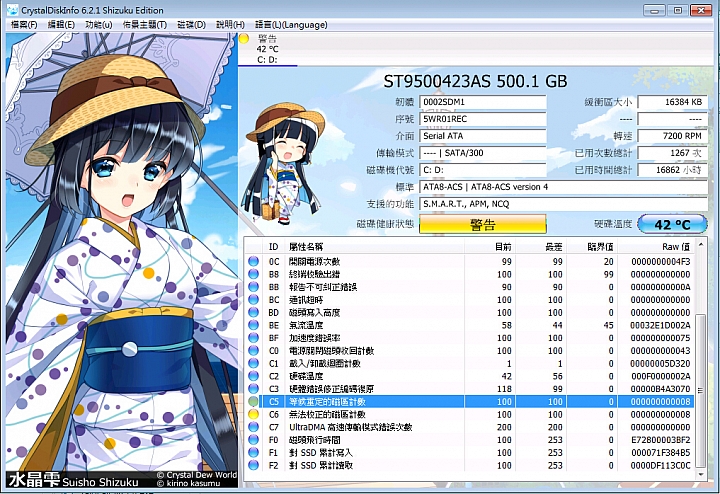Click the ID column header

click(x=274, y=247)
